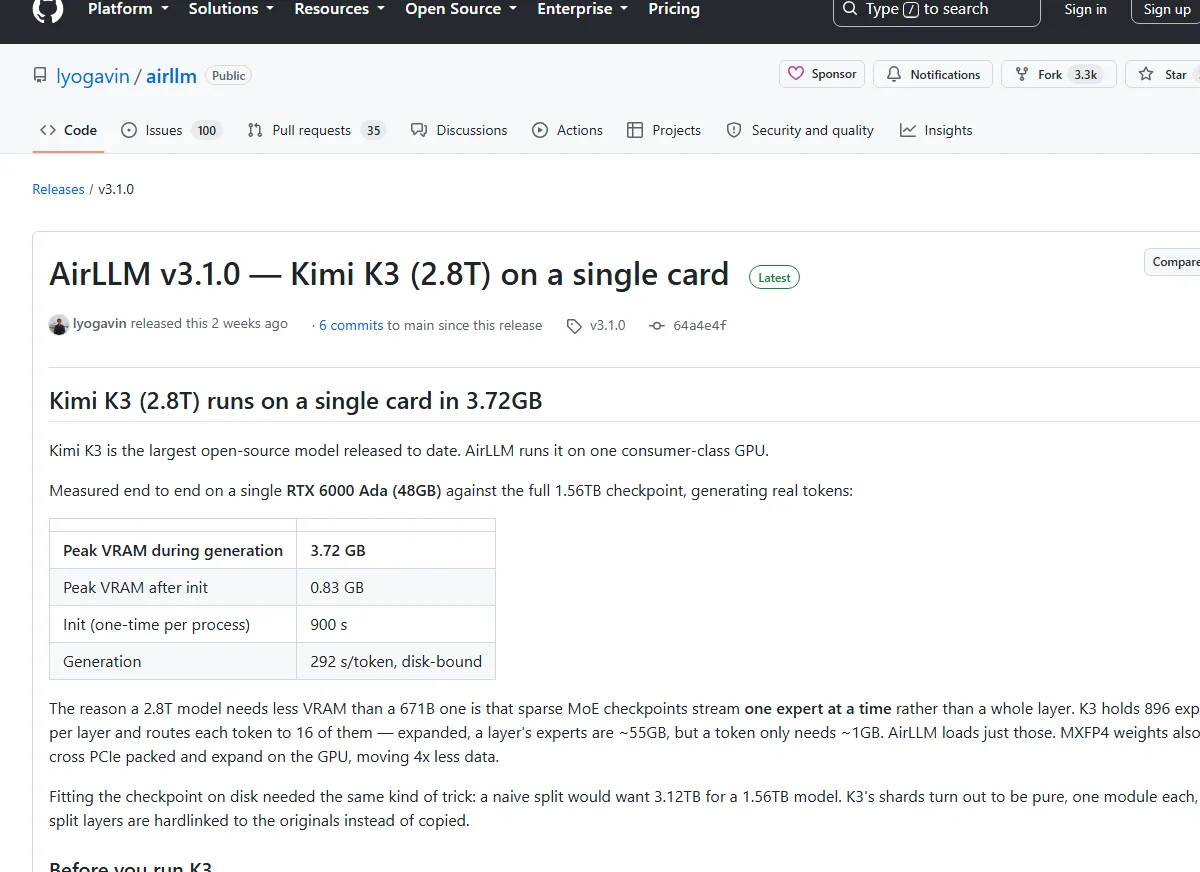Click the 'Peak VRAM after init' cell
Screen dimensions: 1200x872
click(x=173, y=587)
